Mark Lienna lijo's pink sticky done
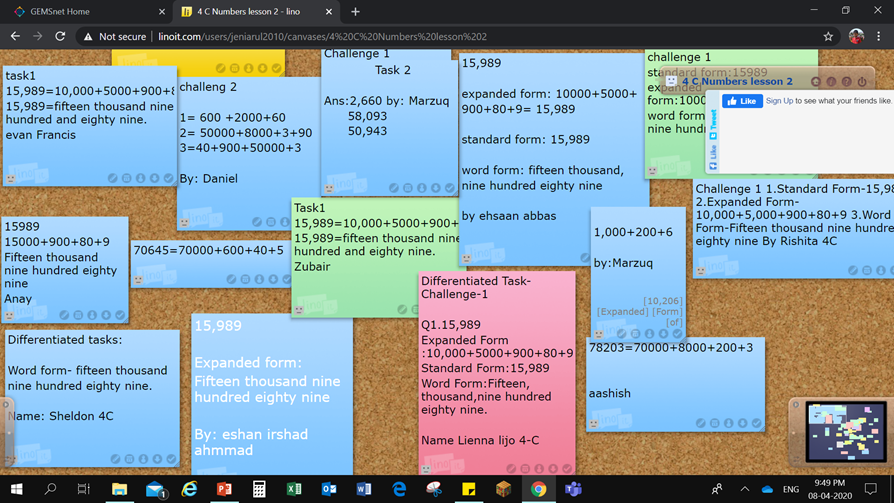This screenshot has height=503, width=894. tap(567, 469)
